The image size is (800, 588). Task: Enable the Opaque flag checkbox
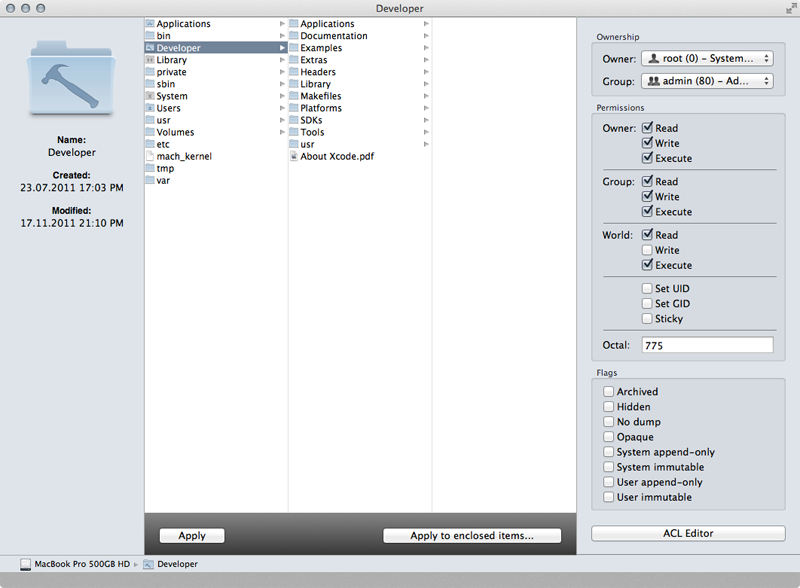(x=608, y=437)
